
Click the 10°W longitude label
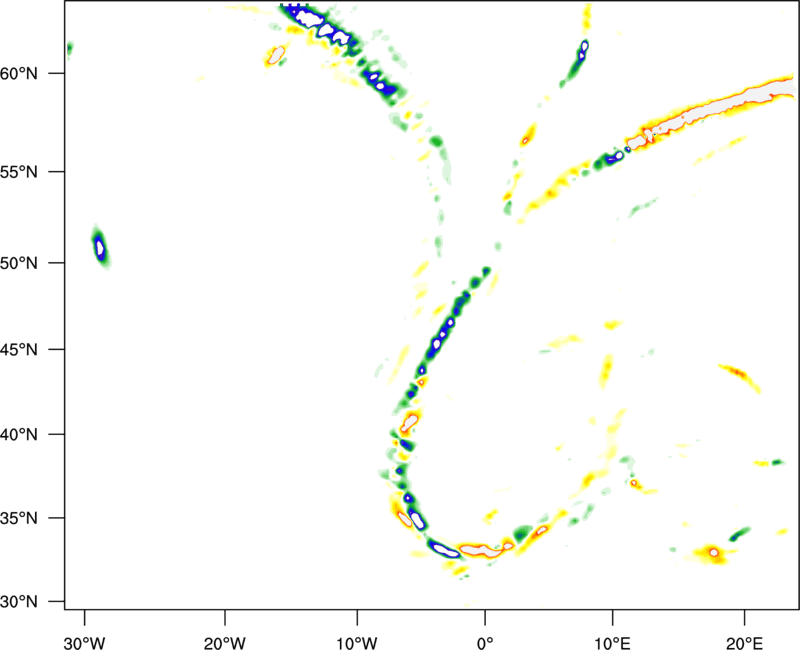click(357, 643)
